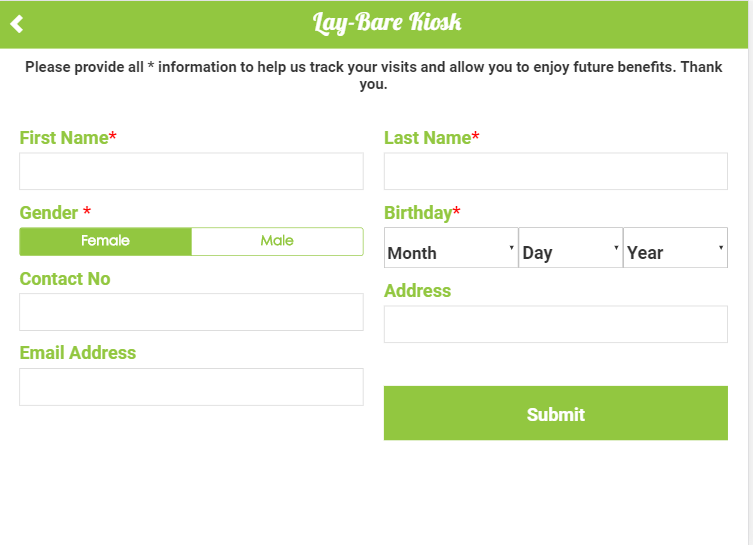
Task: Click the Address field label
Action: (x=417, y=291)
